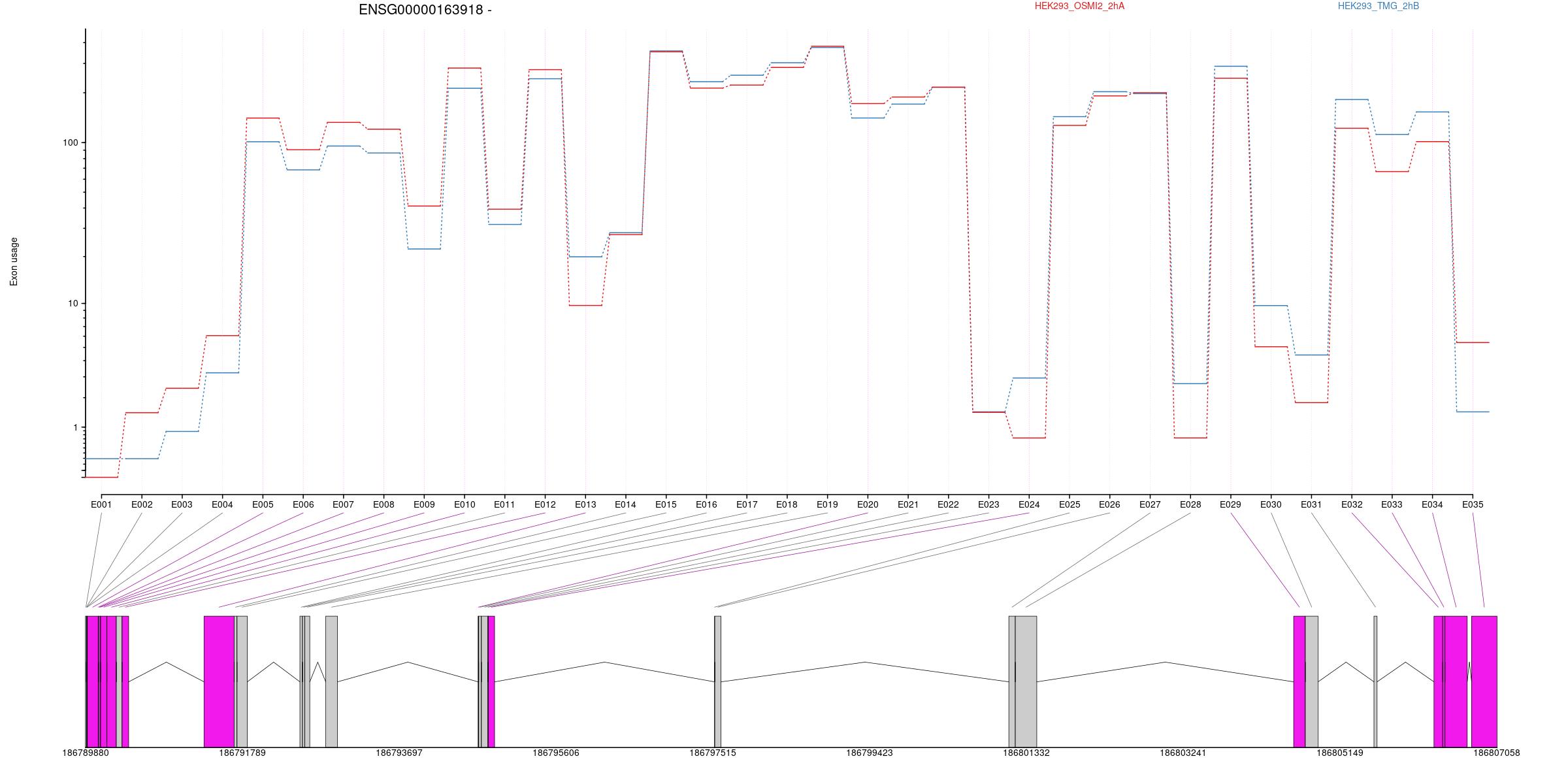Click exon label E013
The width and height of the screenshot is (1568, 784).
585,504
